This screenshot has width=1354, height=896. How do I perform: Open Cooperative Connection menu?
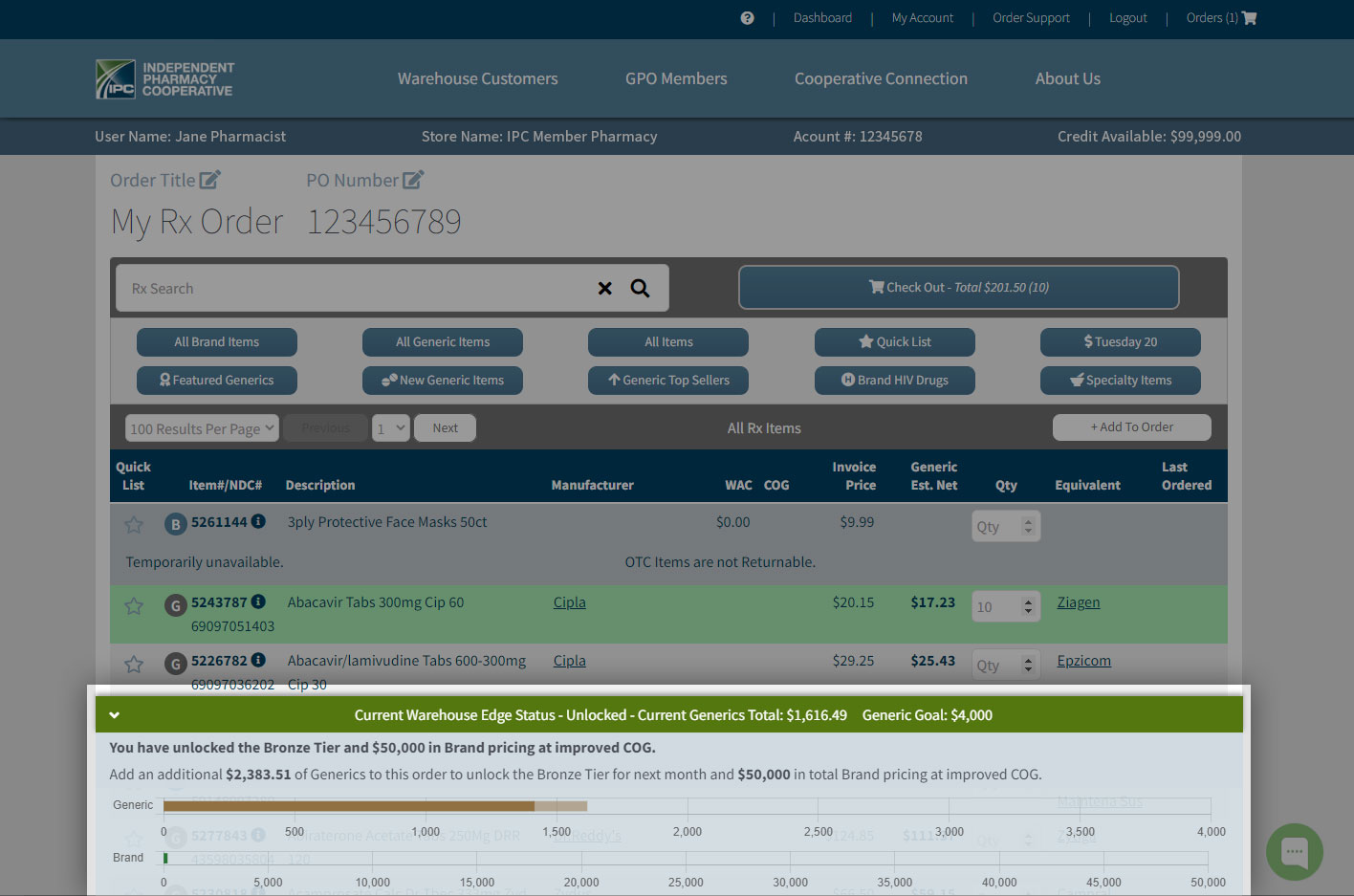pyautogui.click(x=881, y=78)
